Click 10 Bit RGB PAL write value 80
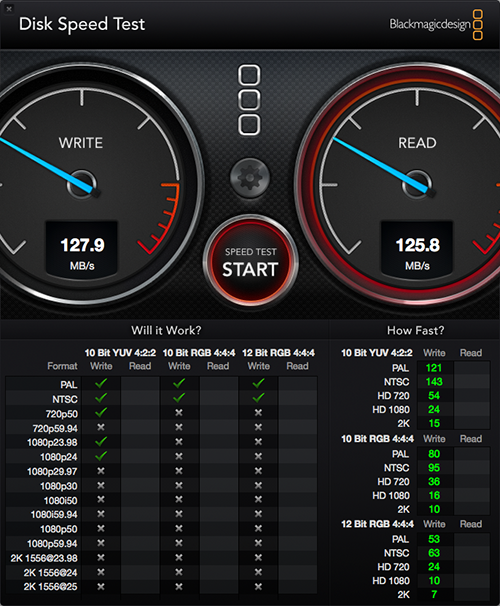The width and height of the screenshot is (500, 606). tap(434, 454)
